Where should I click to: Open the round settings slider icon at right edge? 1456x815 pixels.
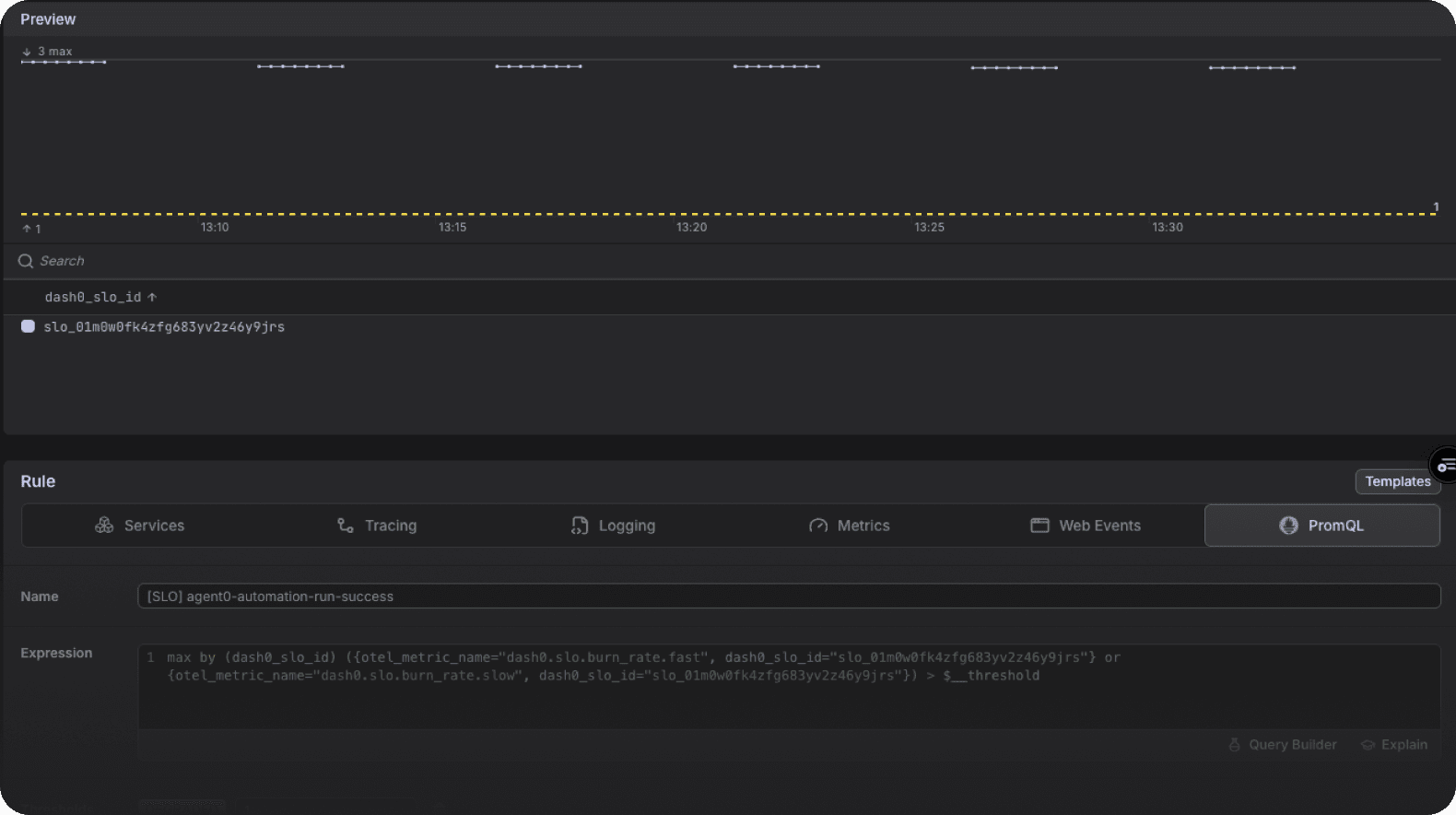coord(1444,467)
